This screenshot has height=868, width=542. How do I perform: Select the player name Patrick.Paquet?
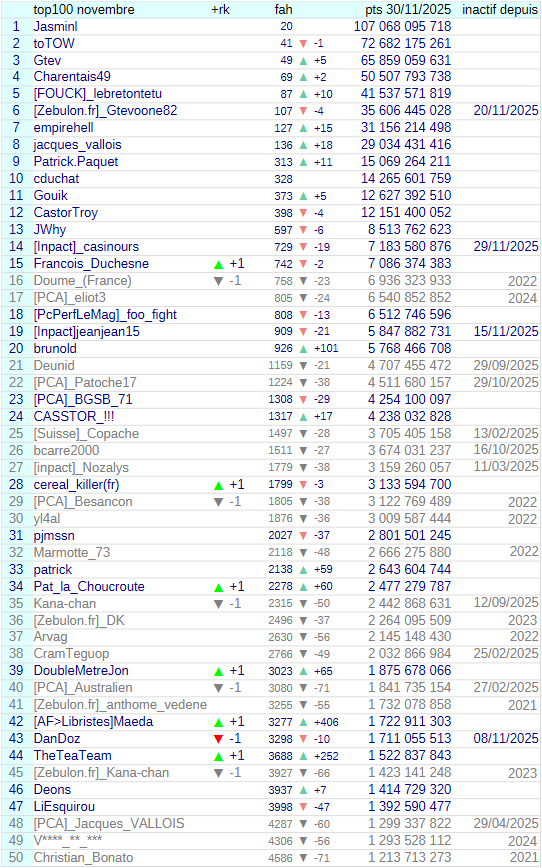tap(76, 162)
